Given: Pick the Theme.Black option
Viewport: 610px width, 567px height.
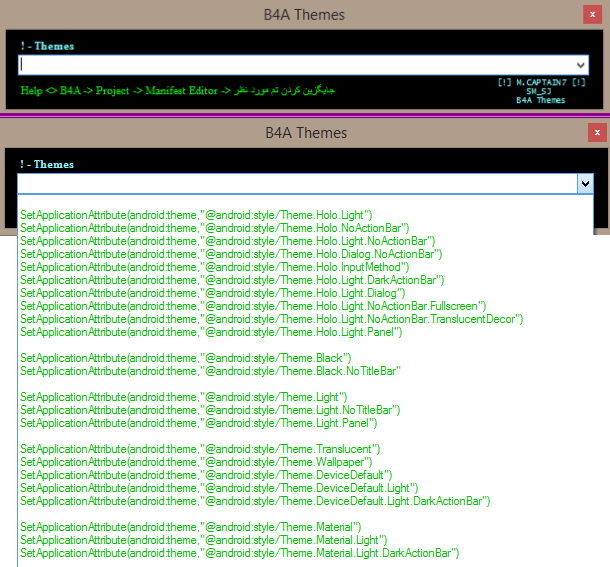Looking at the screenshot, I should coord(186,358).
